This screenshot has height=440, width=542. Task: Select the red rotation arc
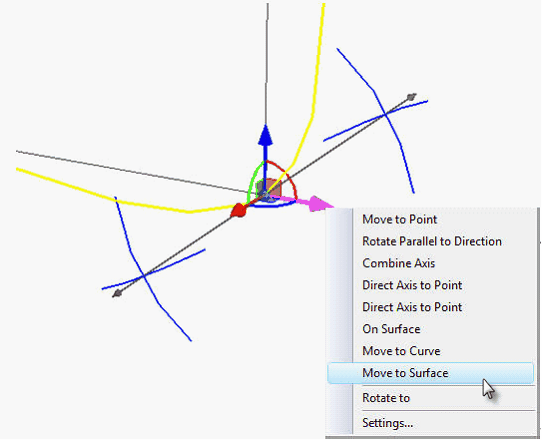(287, 176)
